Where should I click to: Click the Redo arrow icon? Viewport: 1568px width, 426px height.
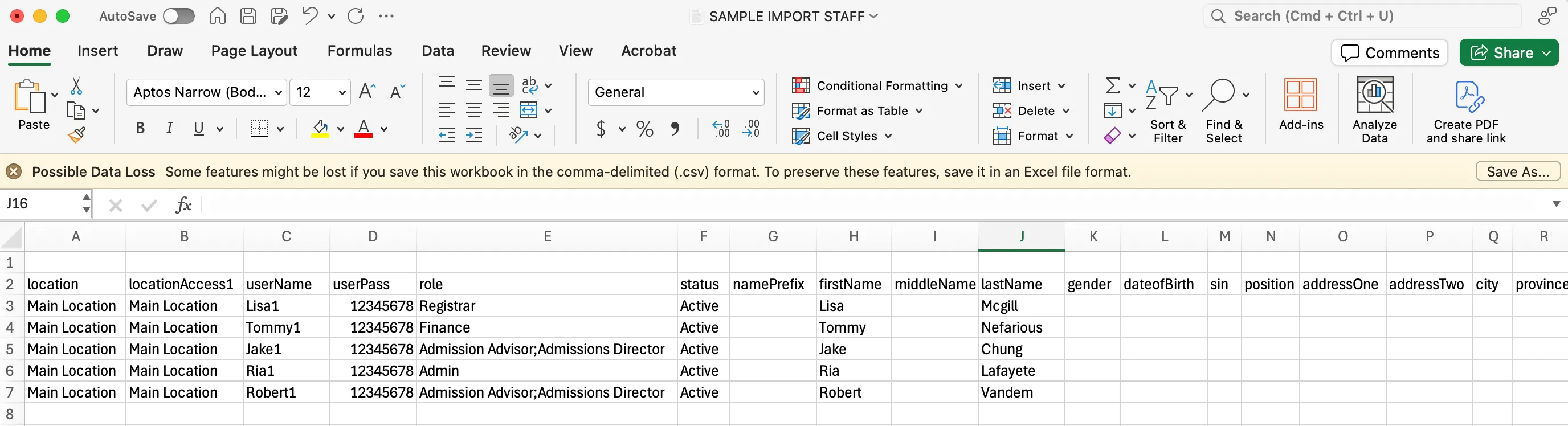356,16
